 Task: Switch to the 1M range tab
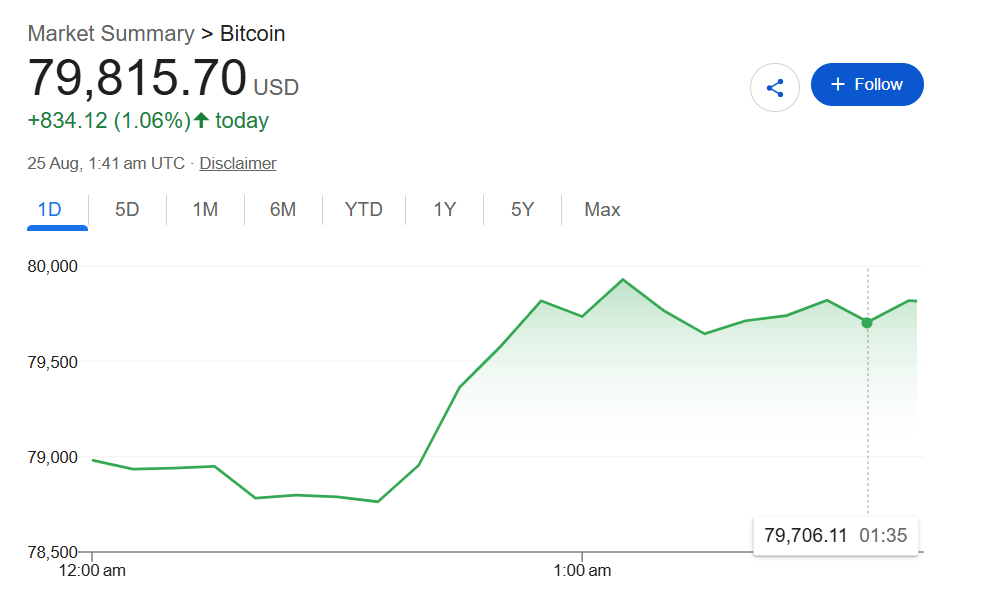click(x=205, y=209)
